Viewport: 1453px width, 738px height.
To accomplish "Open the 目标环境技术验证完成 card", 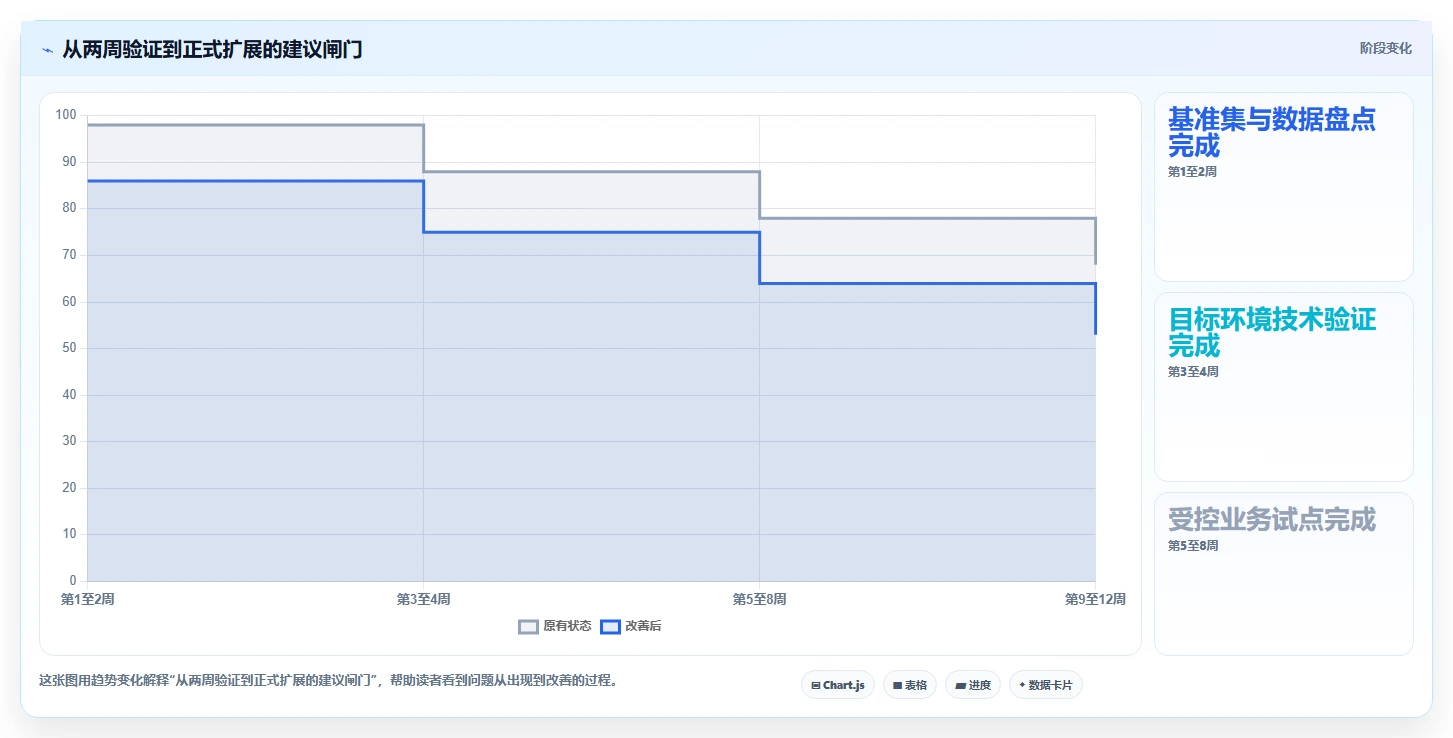I will [x=1284, y=387].
